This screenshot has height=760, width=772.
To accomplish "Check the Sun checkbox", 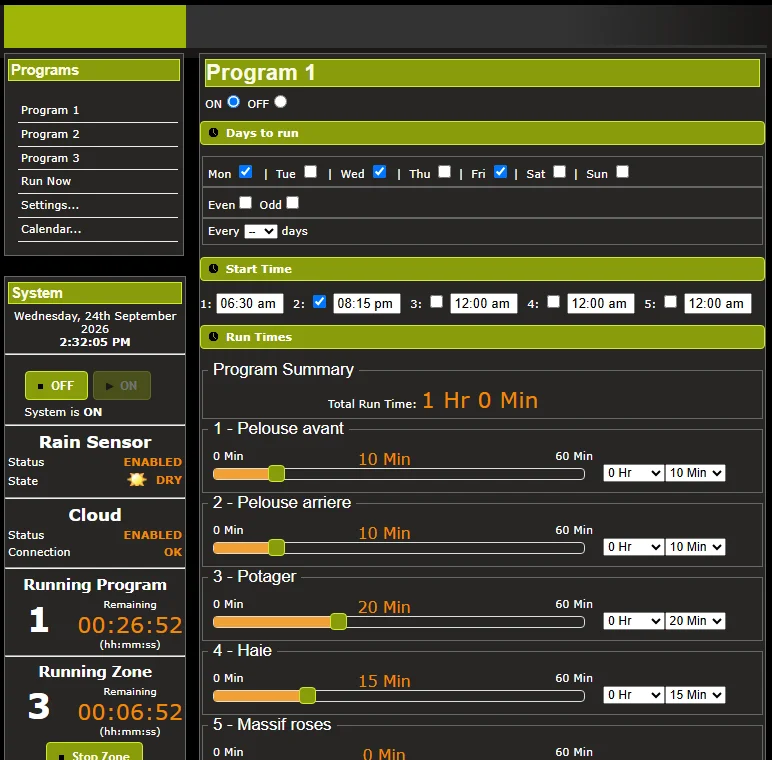I will point(622,172).
